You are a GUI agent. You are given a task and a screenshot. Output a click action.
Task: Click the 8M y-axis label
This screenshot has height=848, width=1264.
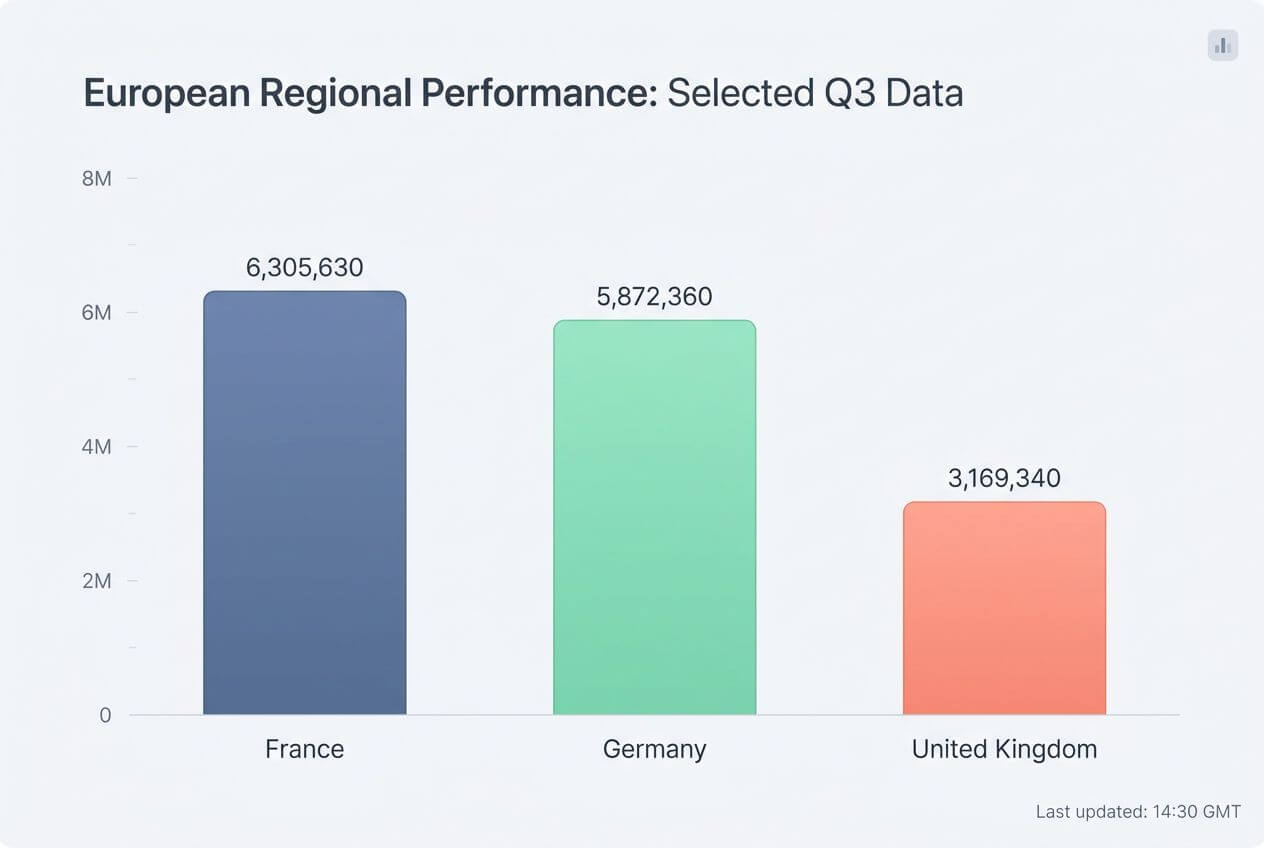tap(96, 179)
